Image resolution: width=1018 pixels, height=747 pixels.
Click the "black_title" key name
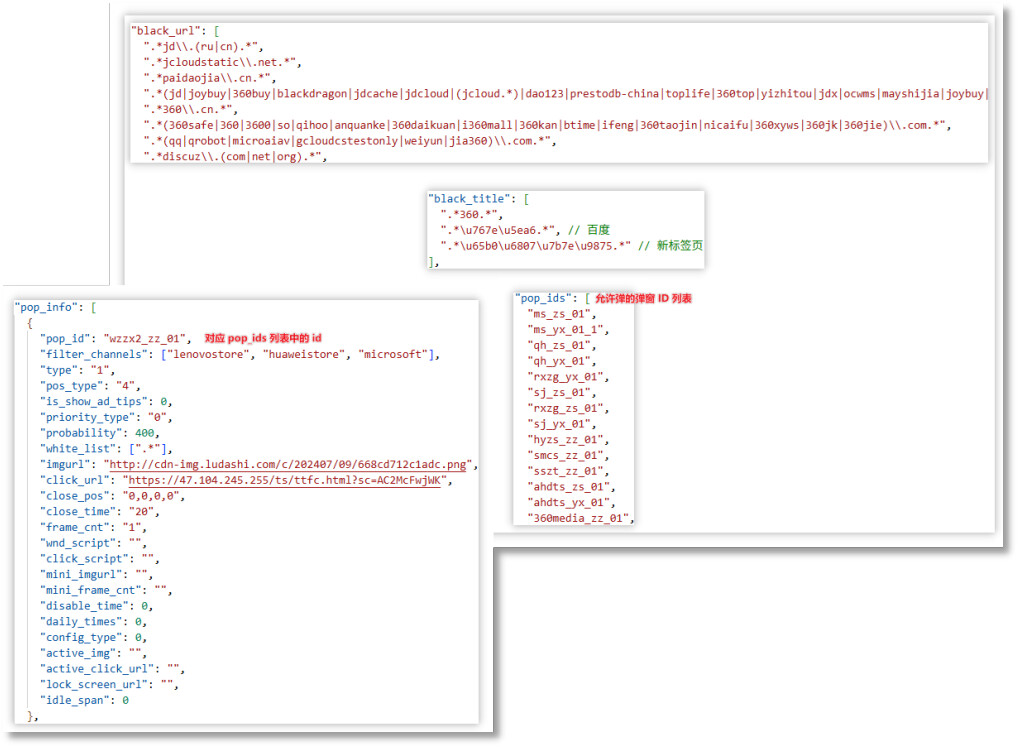click(x=467, y=198)
